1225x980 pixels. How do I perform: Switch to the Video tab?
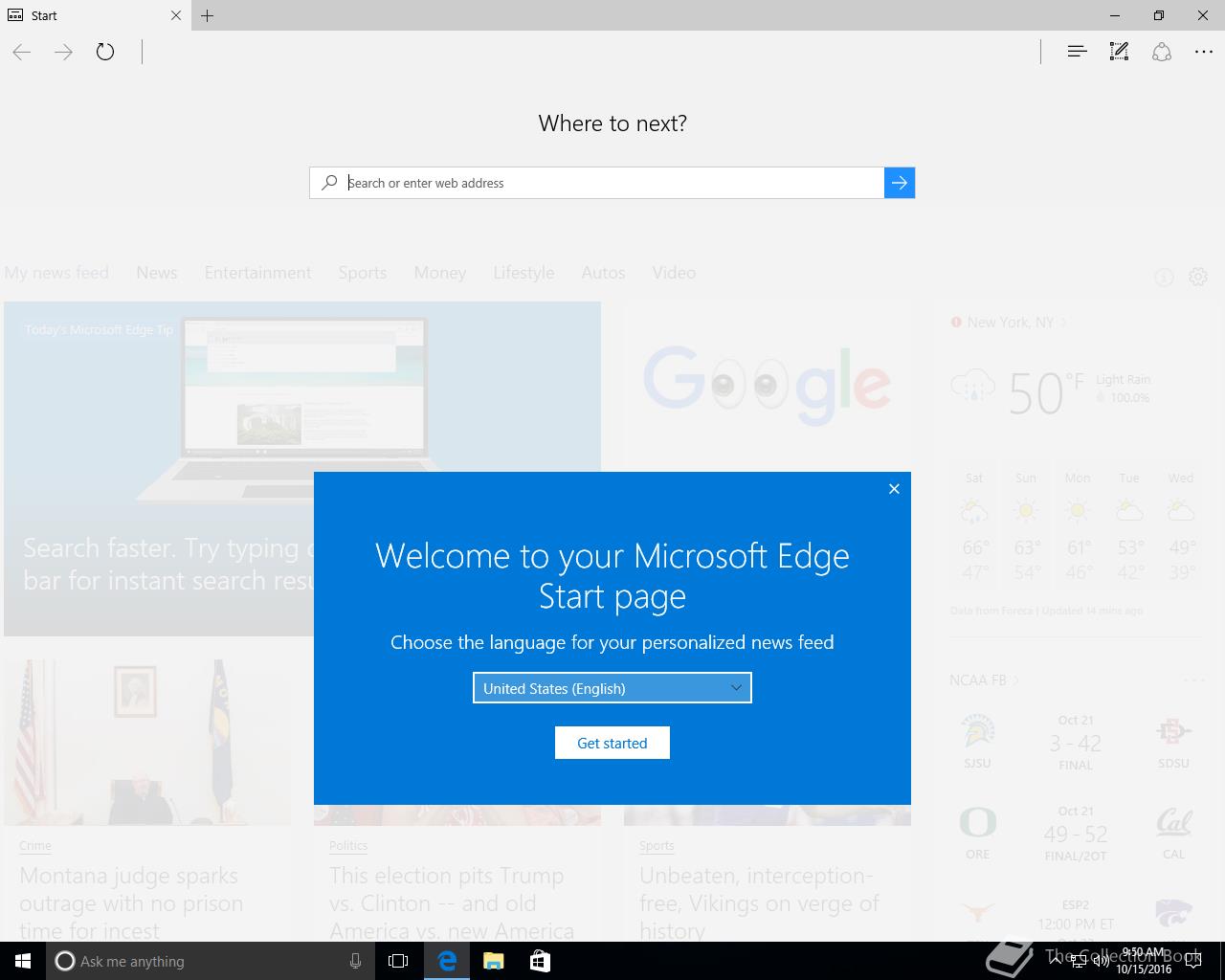(674, 273)
